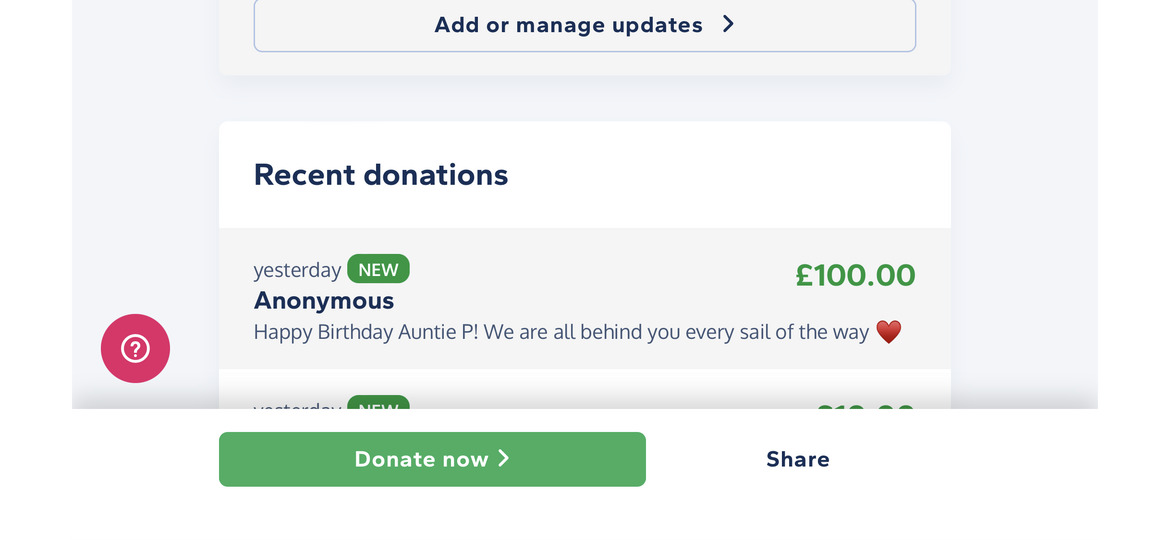Click the partially hidden second NEW badge
Viewport: 1170px width, 540px height.
378,402
